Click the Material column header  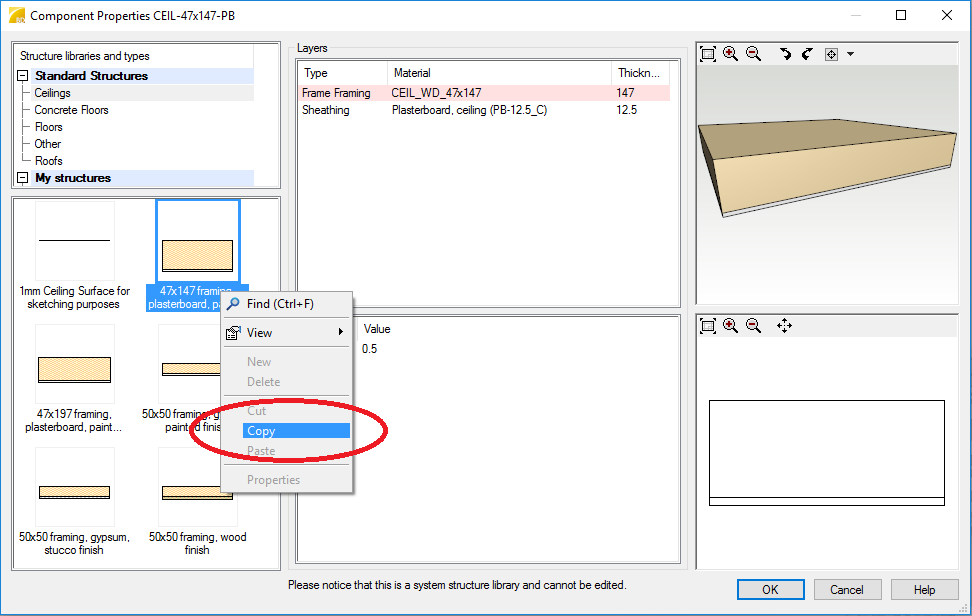[x=499, y=73]
